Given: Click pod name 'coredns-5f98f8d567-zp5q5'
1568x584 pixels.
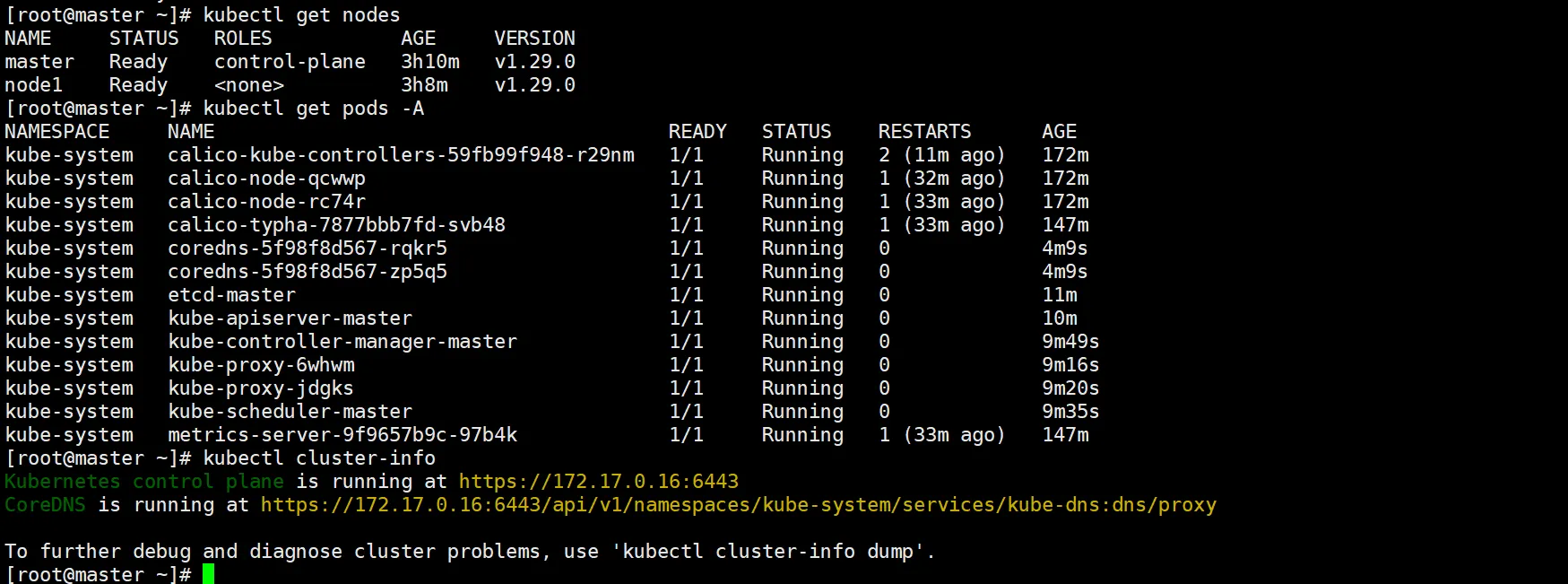Looking at the screenshot, I should (308, 272).
